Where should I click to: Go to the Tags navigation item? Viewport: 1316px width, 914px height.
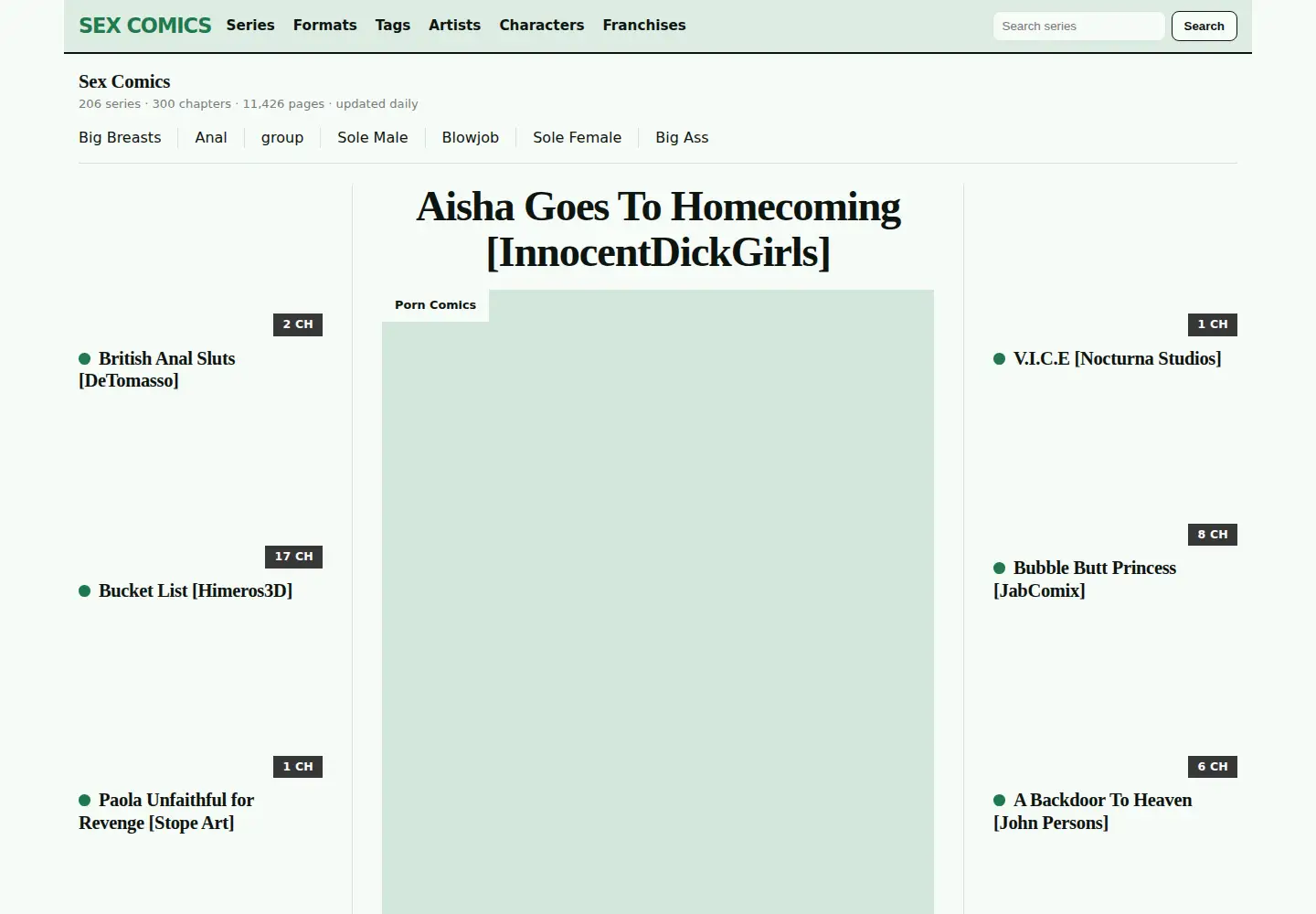(392, 26)
